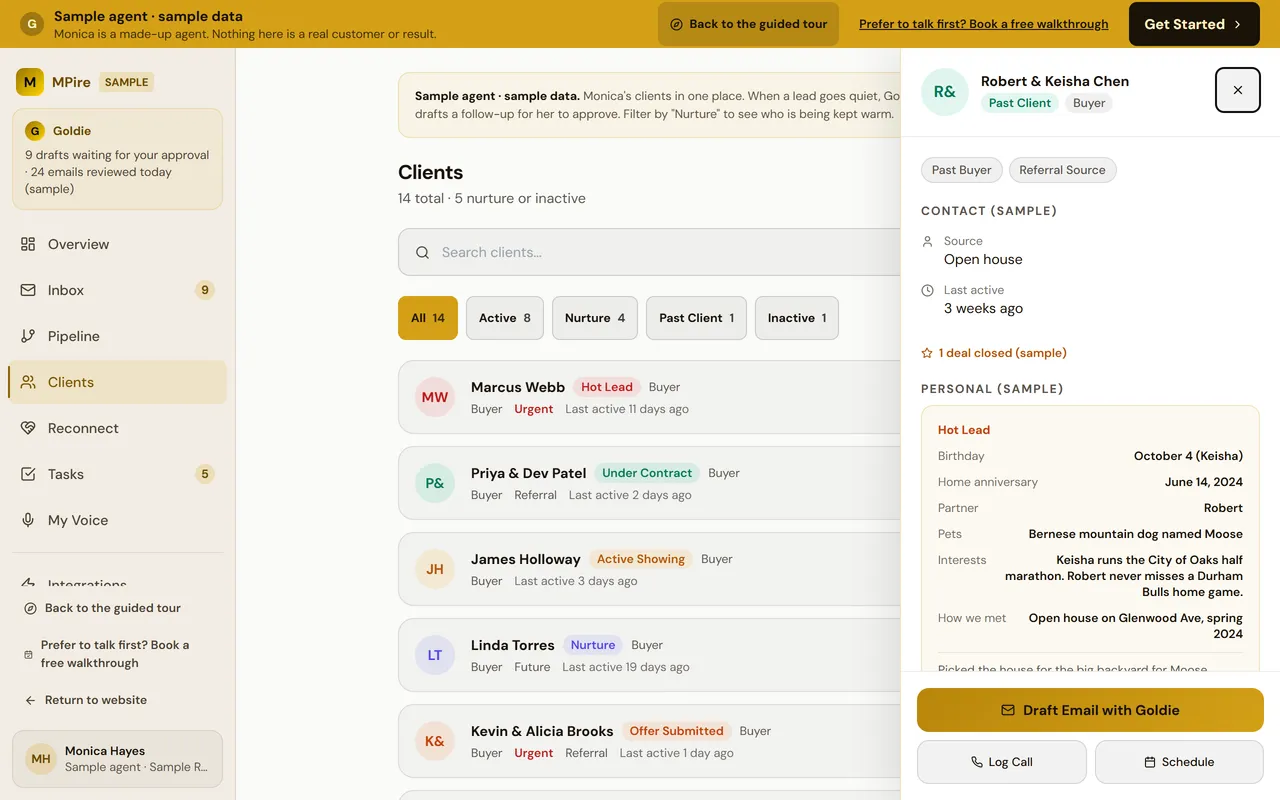Viewport: 1280px width, 800px height.
Task: Close the Robert & Keisha Chen panel
Action: pyautogui.click(x=1238, y=90)
